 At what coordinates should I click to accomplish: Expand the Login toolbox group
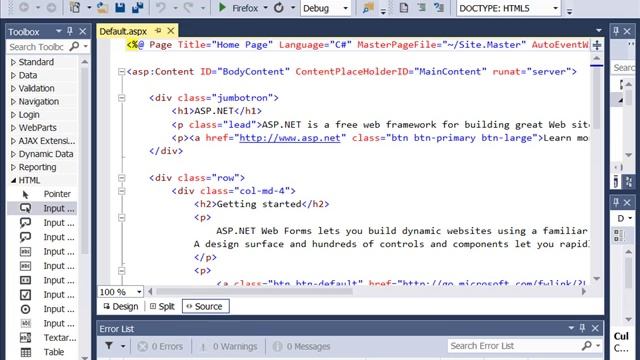pyautogui.click(x=13, y=115)
